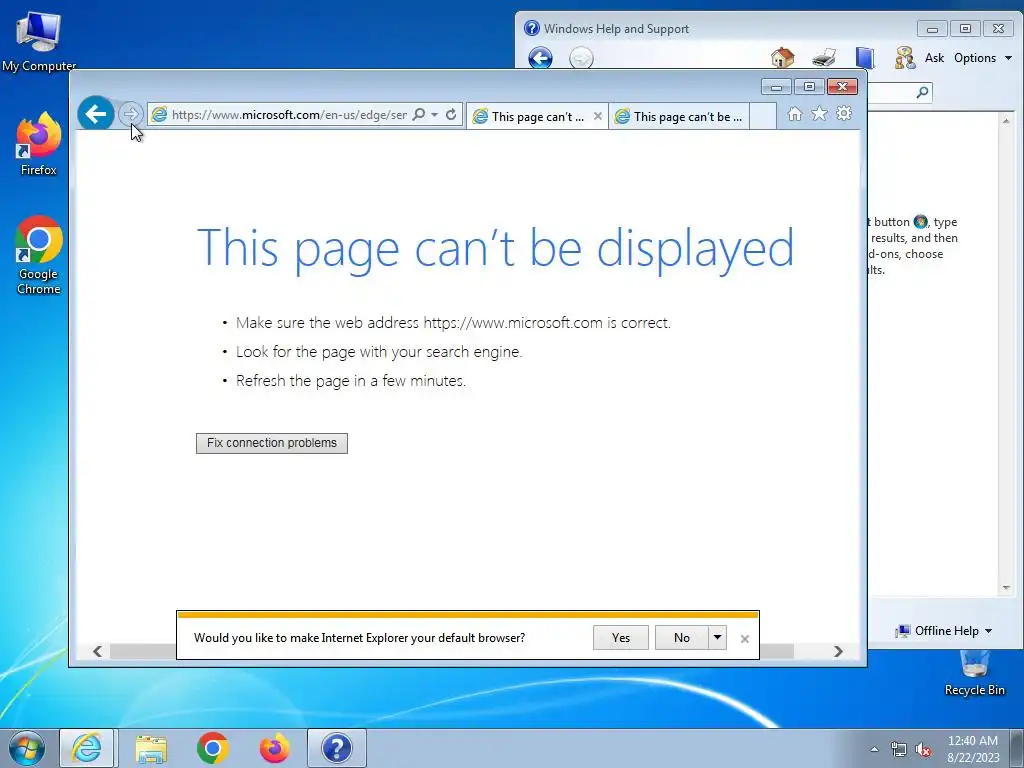Dismiss the default browser notification bar
1024x768 pixels.
[x=744, y=639]
